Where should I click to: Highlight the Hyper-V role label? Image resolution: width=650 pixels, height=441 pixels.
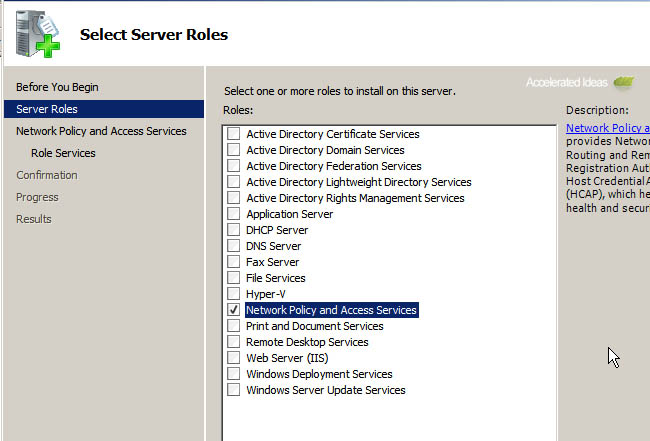tap(266, 294)
